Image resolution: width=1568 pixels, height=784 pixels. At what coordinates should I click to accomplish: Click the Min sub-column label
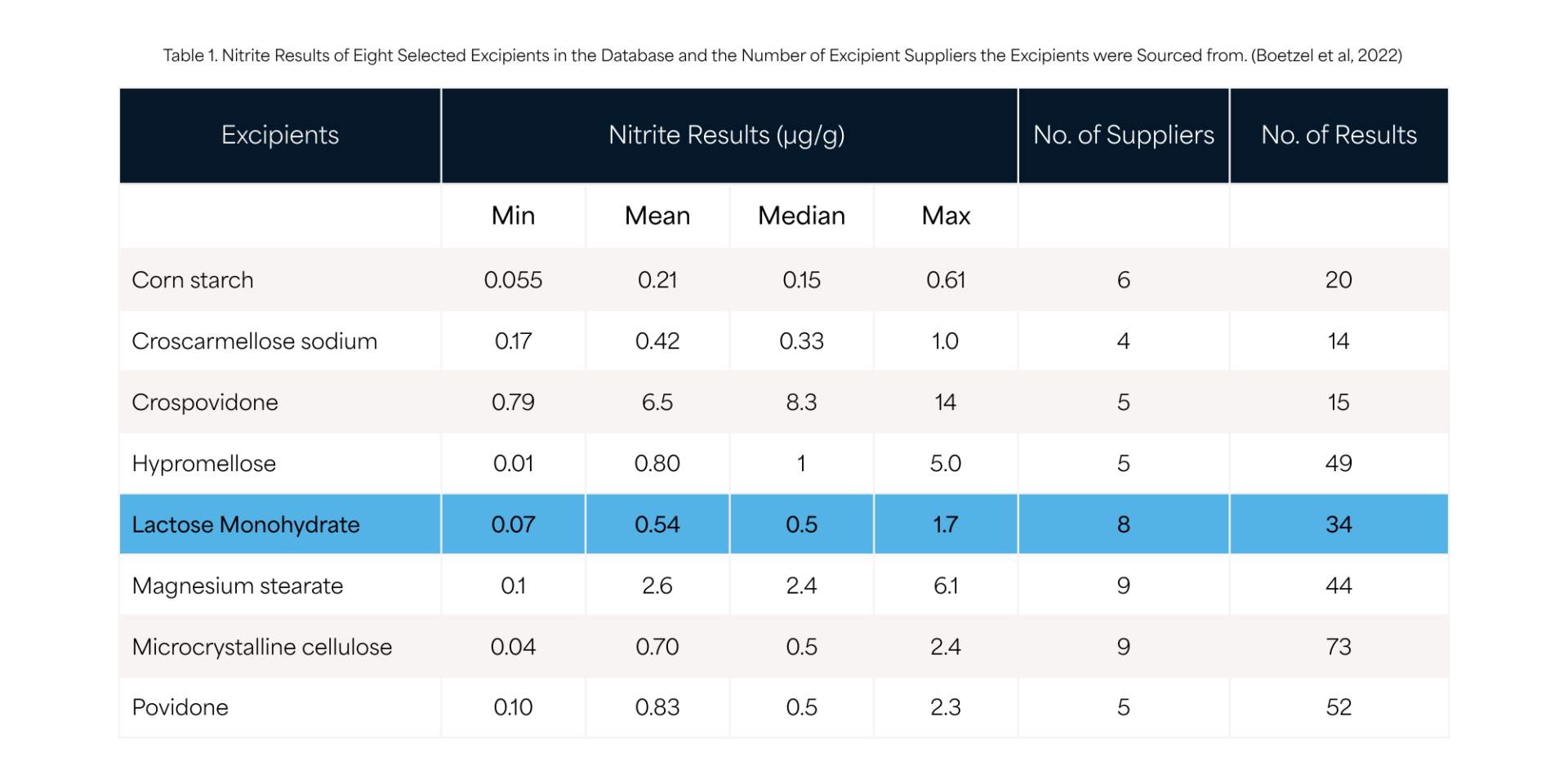[x=513, y=216]
